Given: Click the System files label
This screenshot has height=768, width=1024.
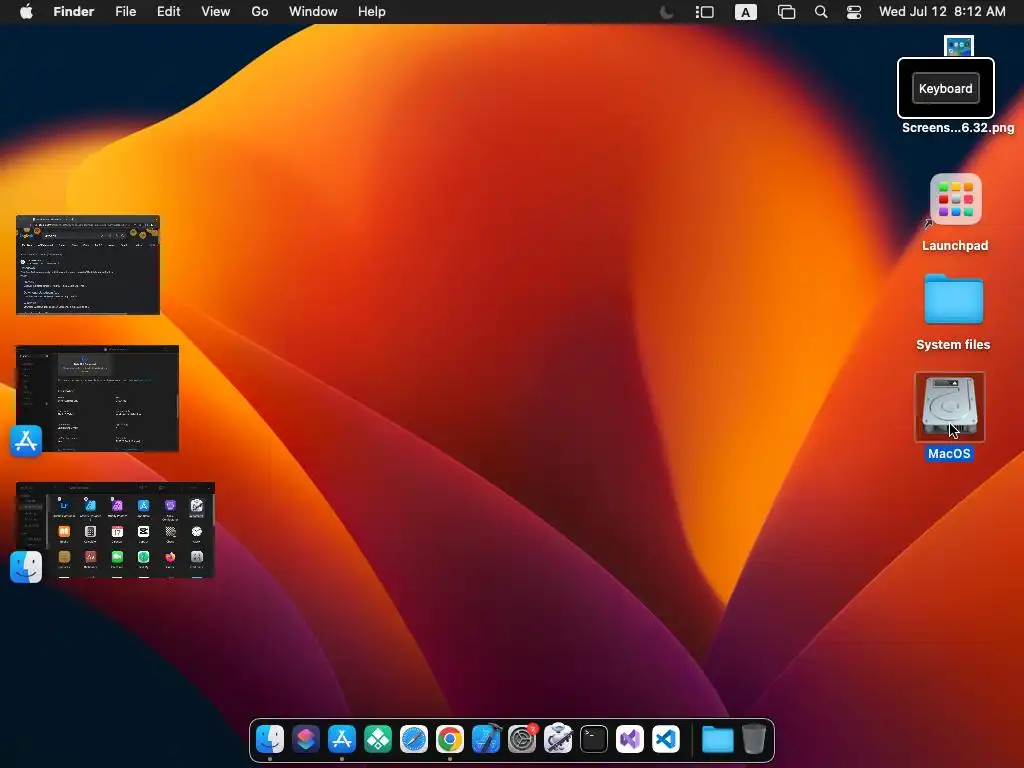Looking at the screenshot, I should tap(953, 345).
